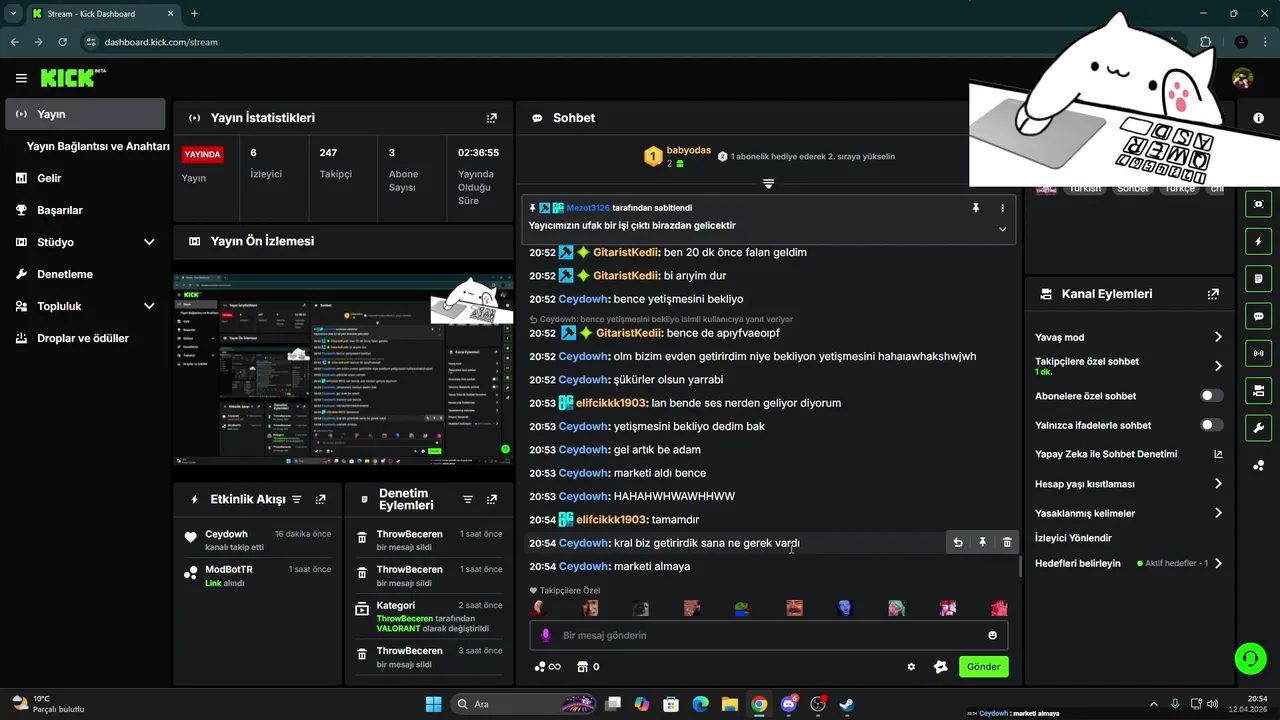Open Discord from the taskbar
Screen dimensions: 1280x720
789,704
